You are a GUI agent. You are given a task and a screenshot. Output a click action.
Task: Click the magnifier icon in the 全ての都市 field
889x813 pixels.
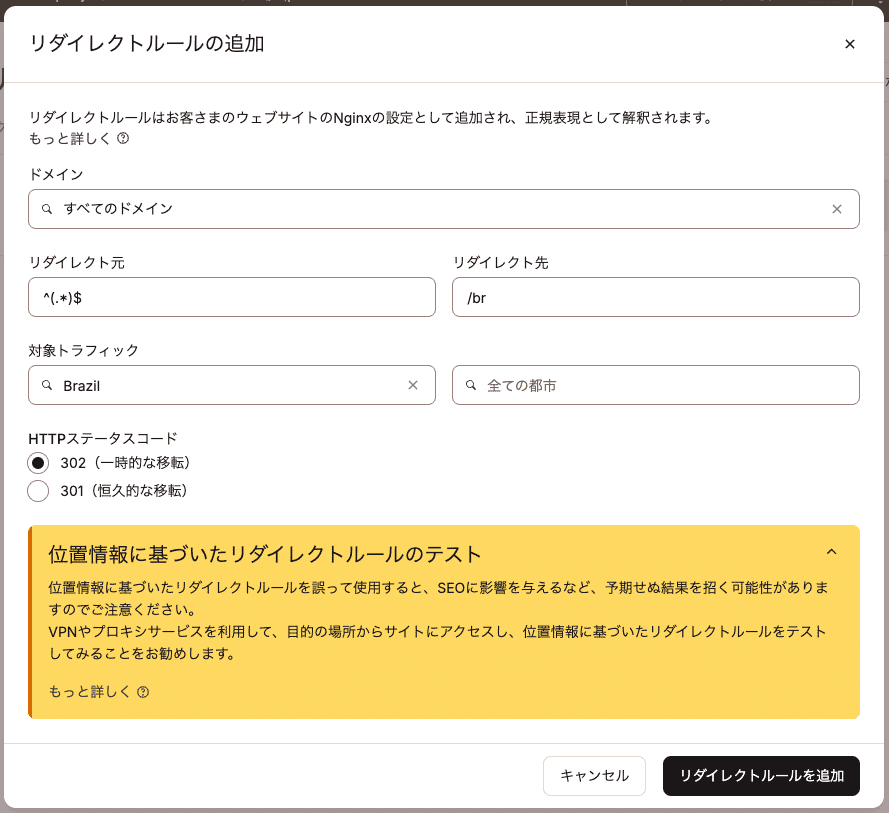click(x=470, y=385)
